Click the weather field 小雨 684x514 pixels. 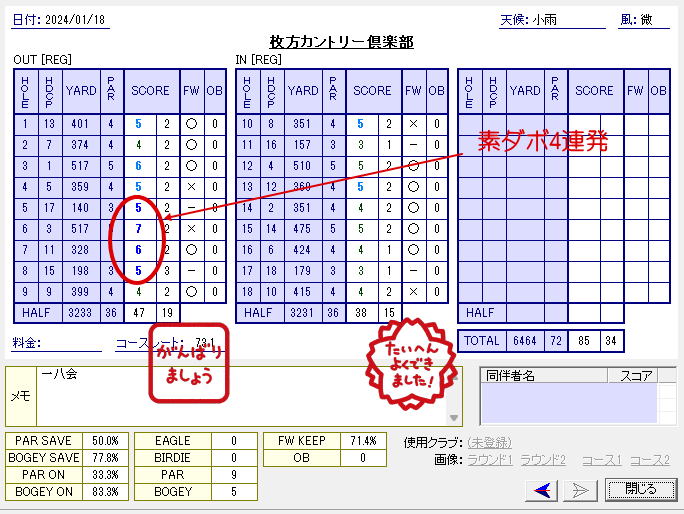pyautogui.click(x=544, y=20)
